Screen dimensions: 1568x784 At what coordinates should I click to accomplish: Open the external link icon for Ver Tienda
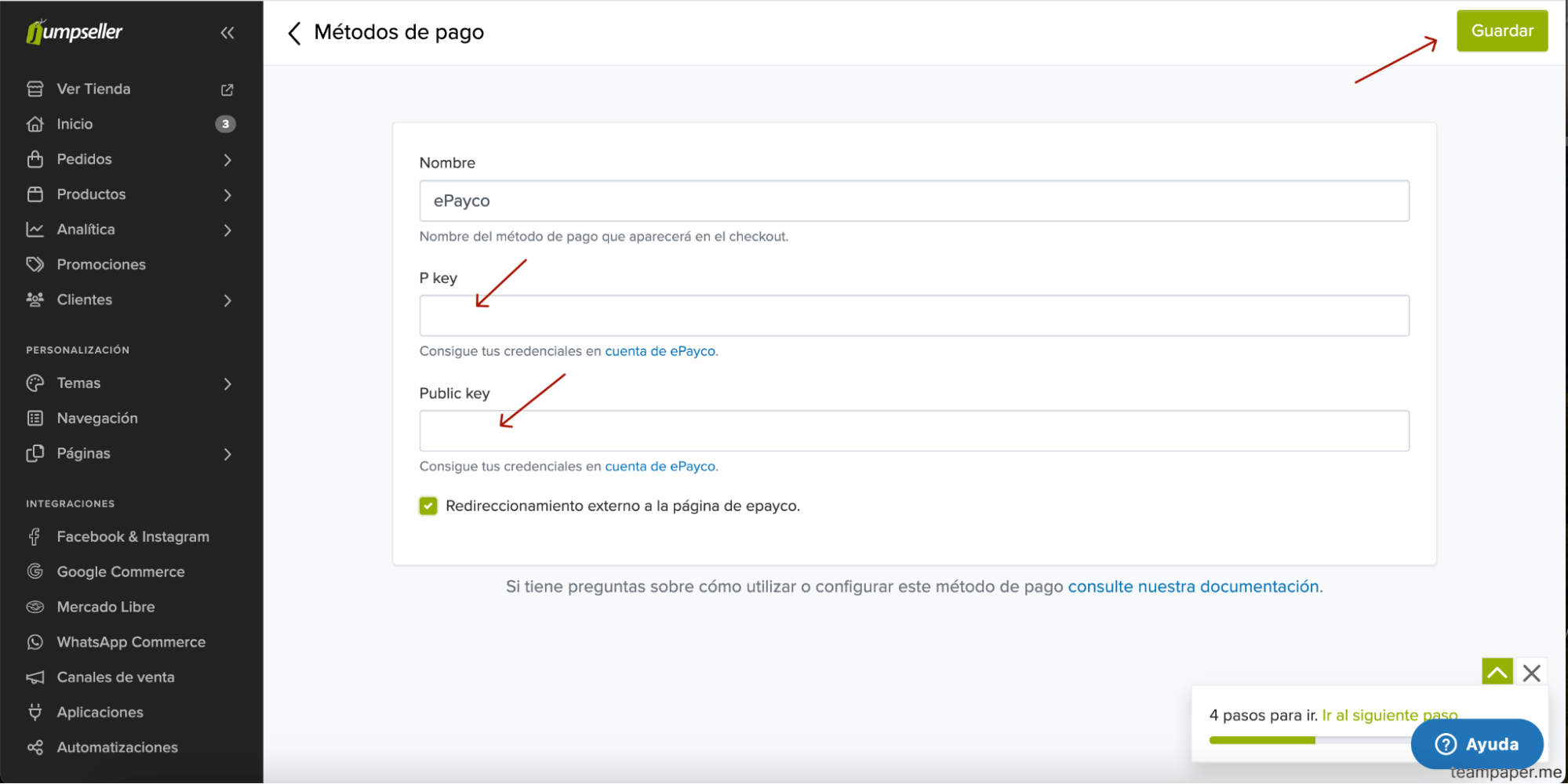227,89
